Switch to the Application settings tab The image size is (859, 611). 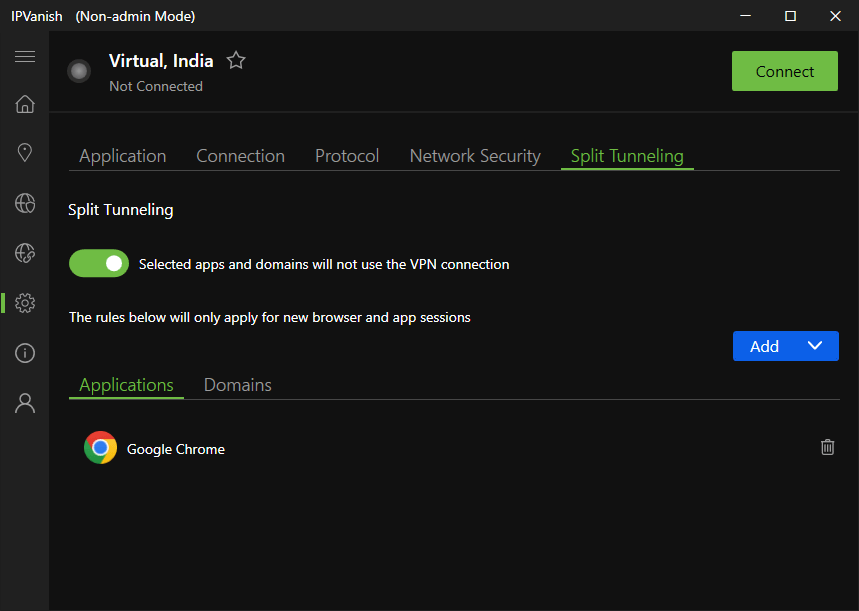pos(123,156)
